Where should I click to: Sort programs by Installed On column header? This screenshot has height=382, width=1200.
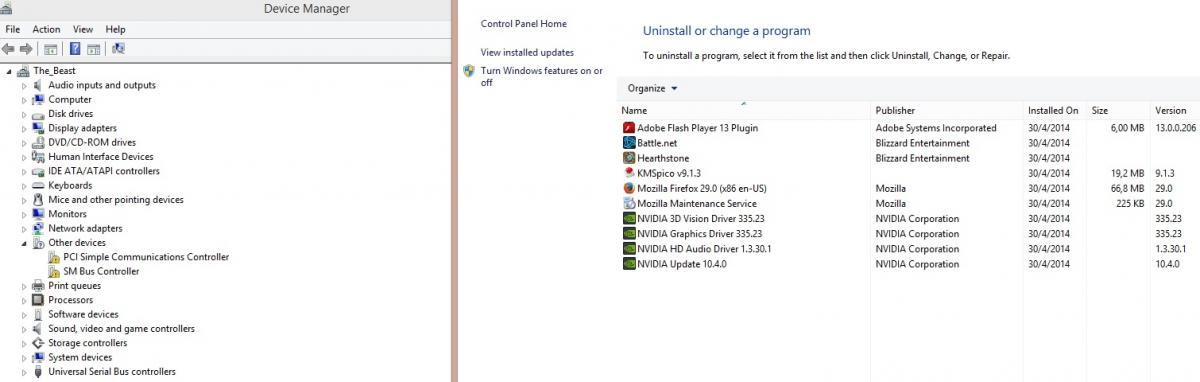pyautogui.click(x=1055, y=110)
